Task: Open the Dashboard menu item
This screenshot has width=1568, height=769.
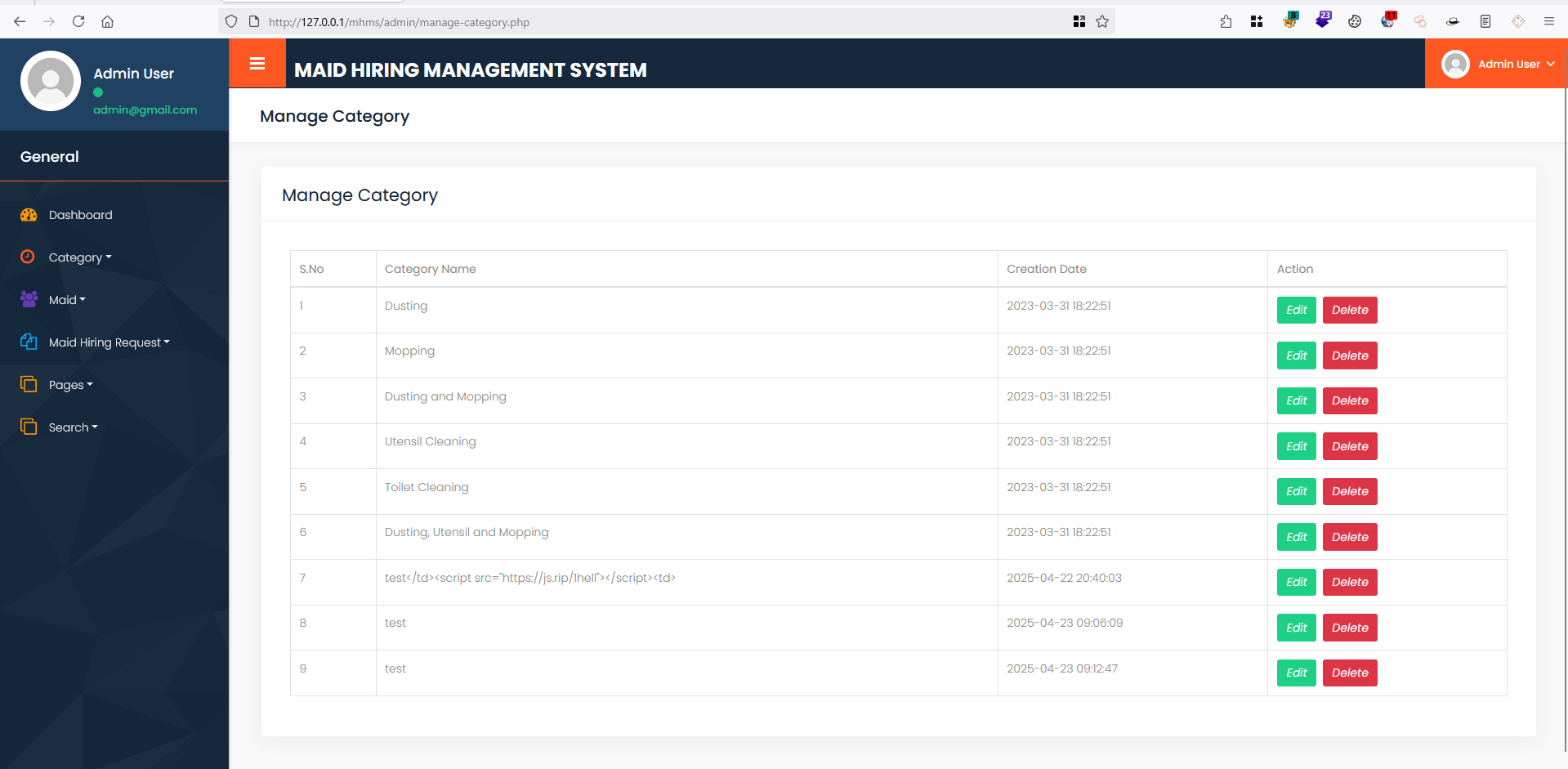Action: [x=81, y=215]
